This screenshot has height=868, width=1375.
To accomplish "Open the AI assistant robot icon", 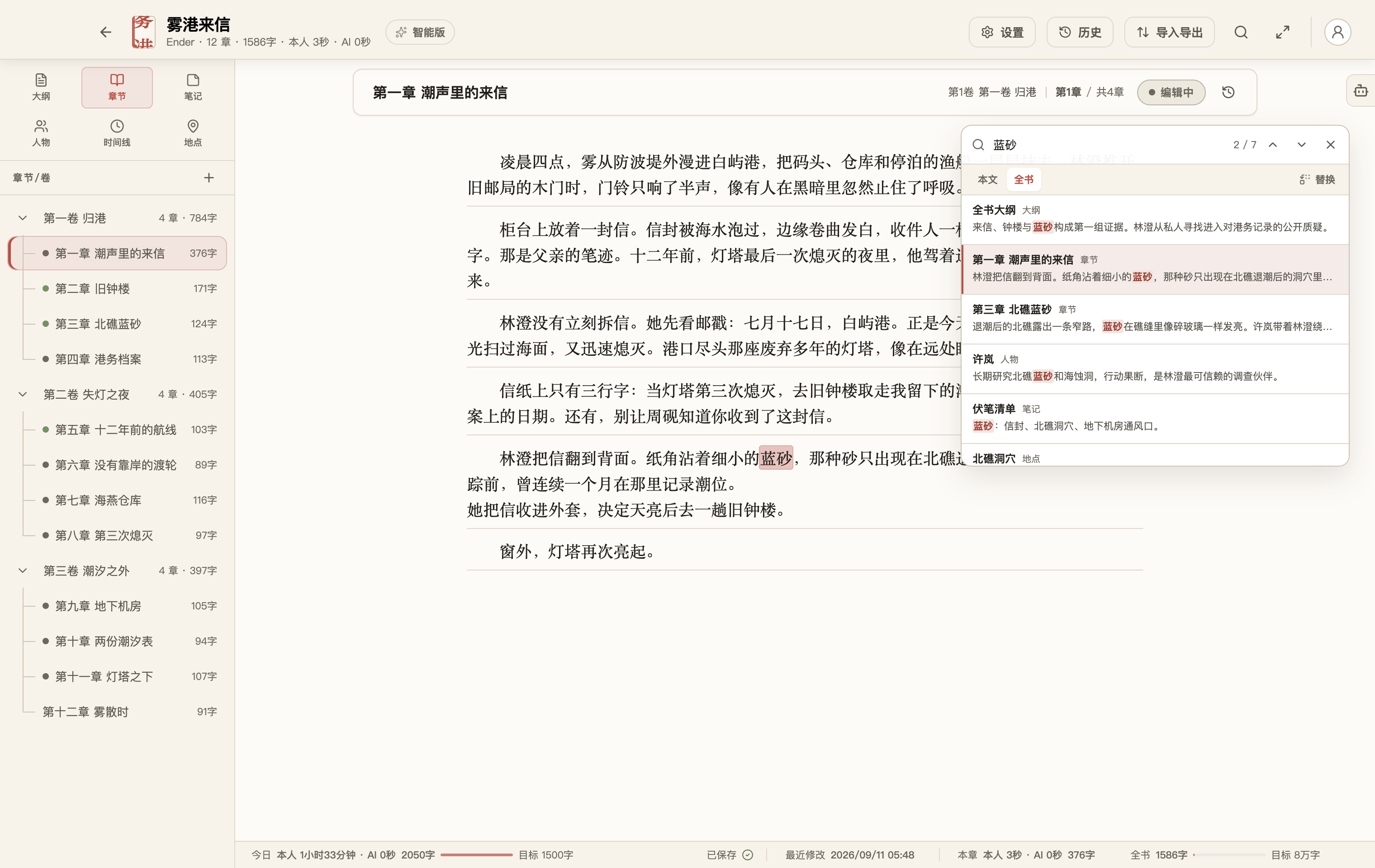I will click(1361, 90).
